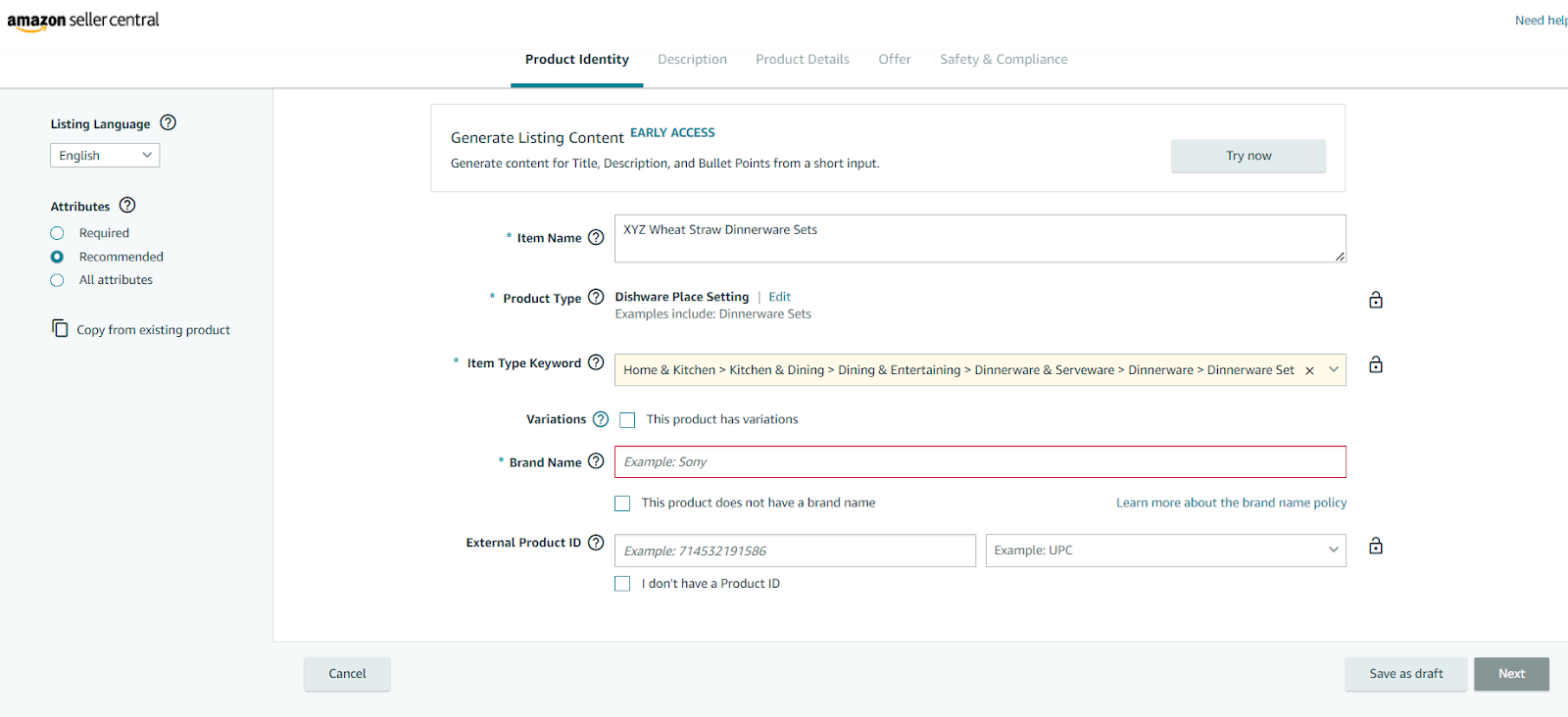Click the Listing Language help icon

(x=168, y=123)
